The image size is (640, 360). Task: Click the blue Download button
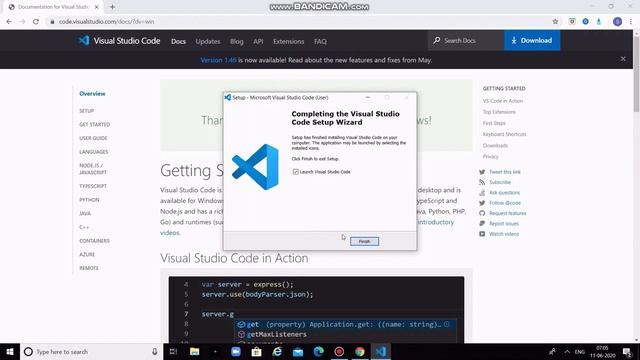[x=532, y=40]
